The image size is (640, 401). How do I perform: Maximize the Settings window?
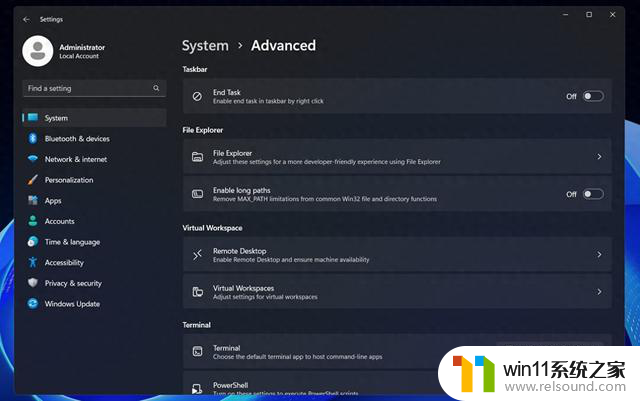pos(589,15)
